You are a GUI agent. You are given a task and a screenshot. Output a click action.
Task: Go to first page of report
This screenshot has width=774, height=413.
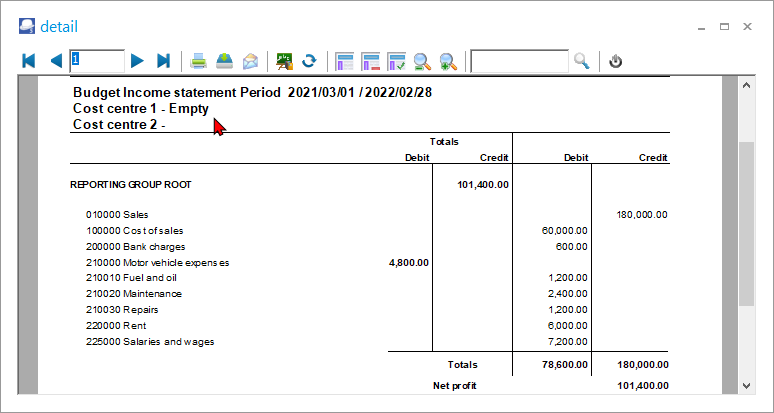[x=29, y=61]
